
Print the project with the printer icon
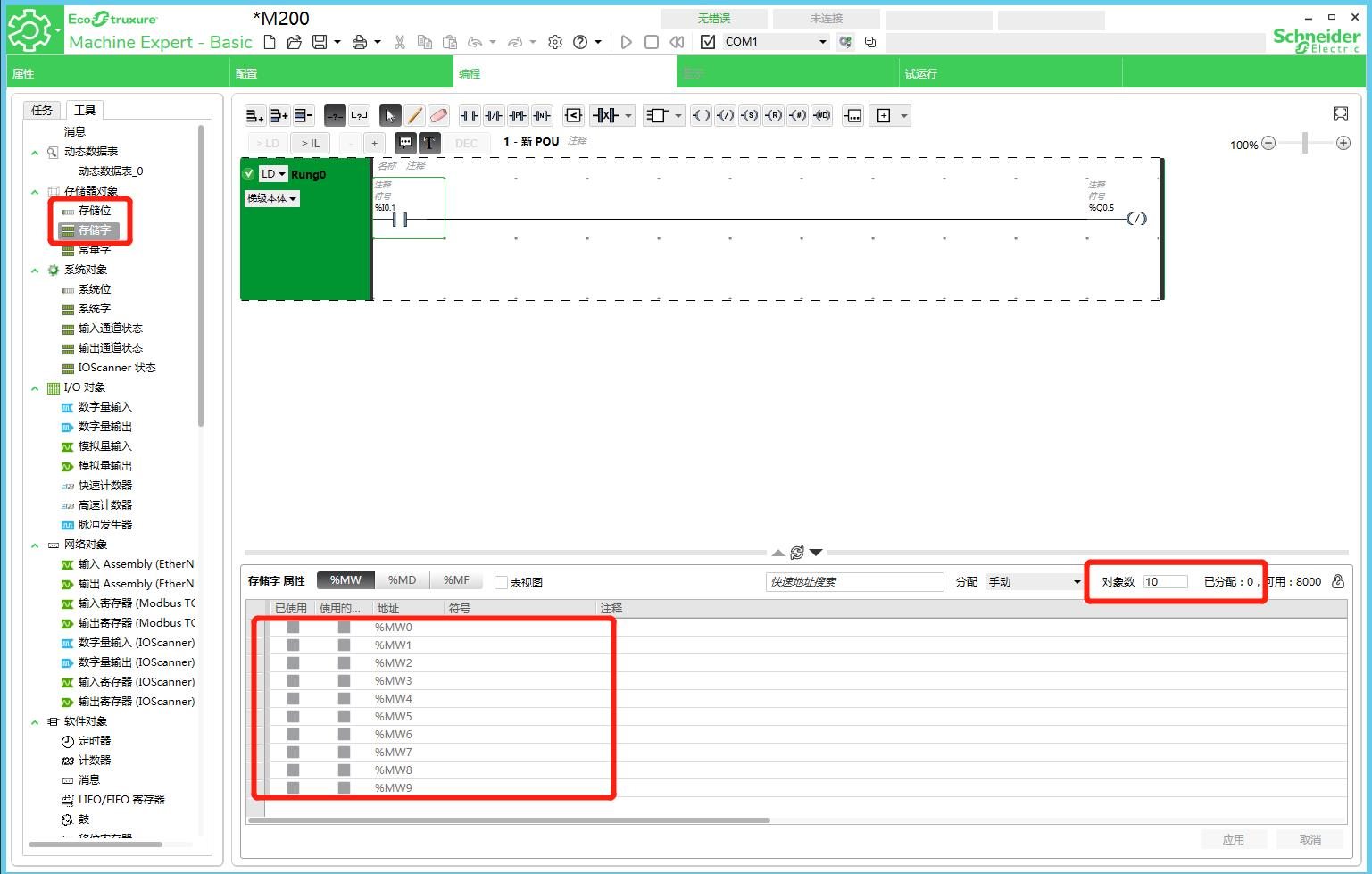tap(360, 42)
